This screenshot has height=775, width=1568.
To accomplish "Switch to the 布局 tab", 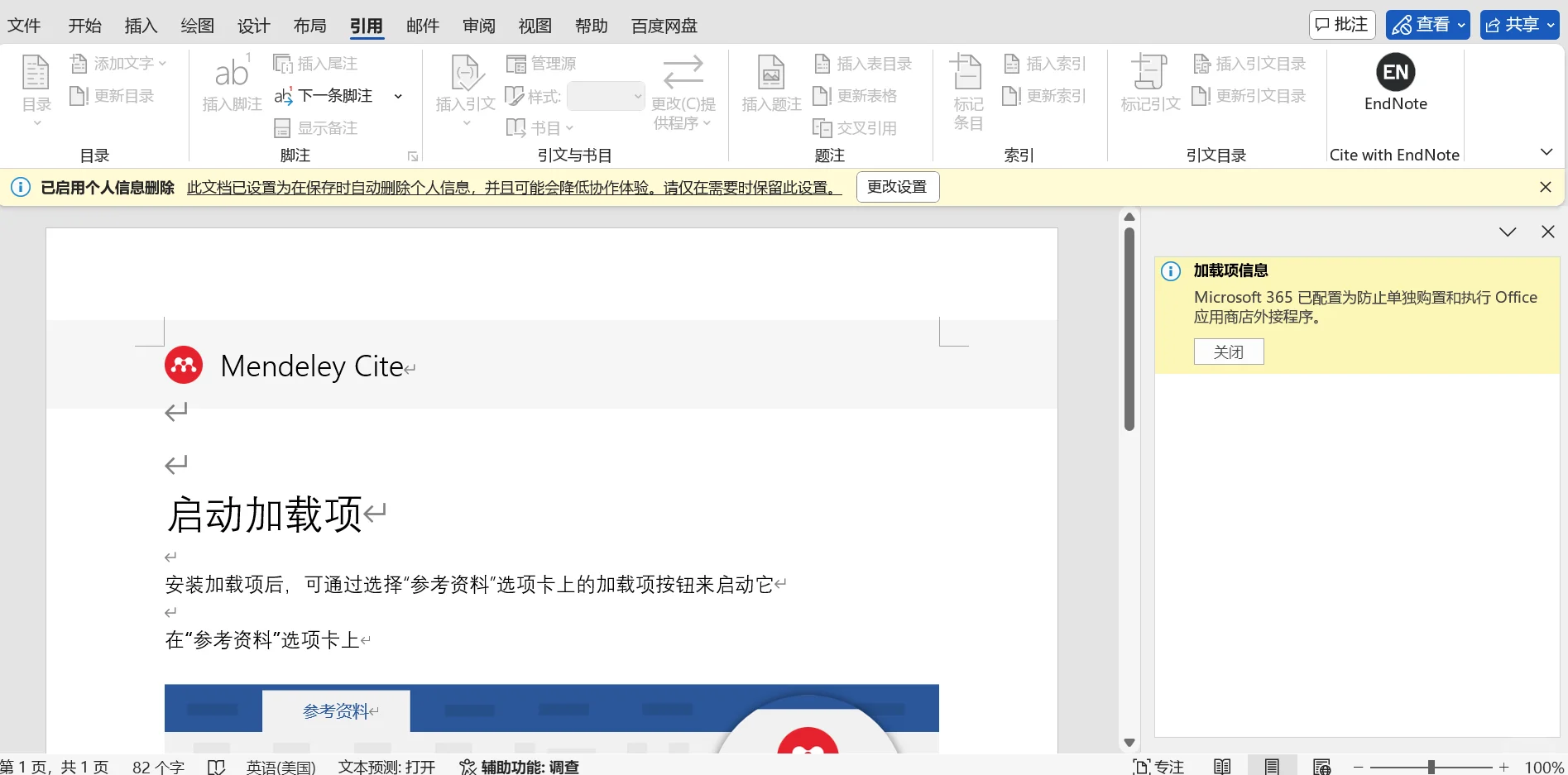I will [x=309, y=26].
